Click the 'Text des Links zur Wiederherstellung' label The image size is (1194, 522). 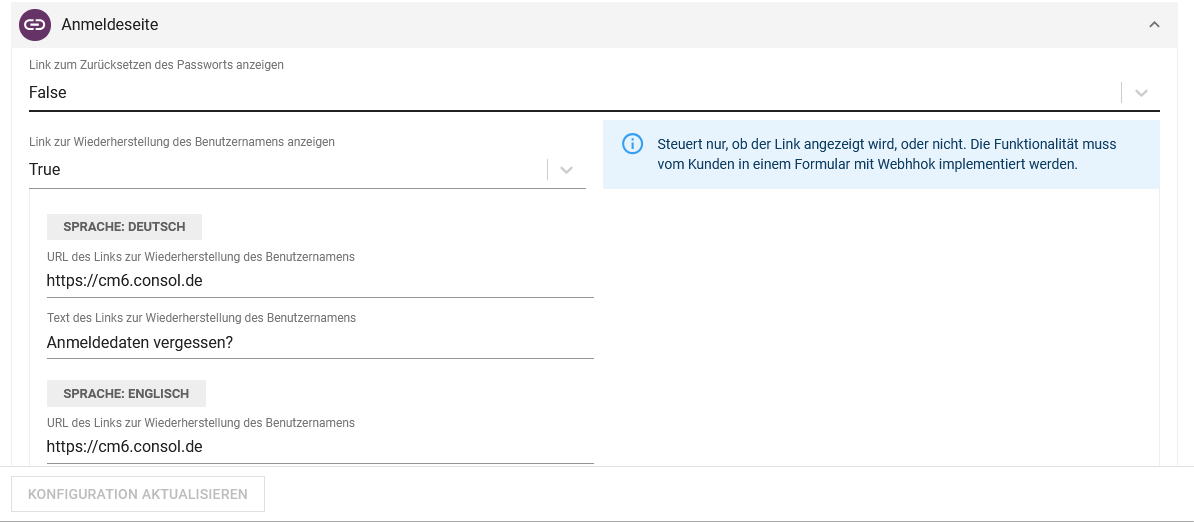click(x=201, y=318)
